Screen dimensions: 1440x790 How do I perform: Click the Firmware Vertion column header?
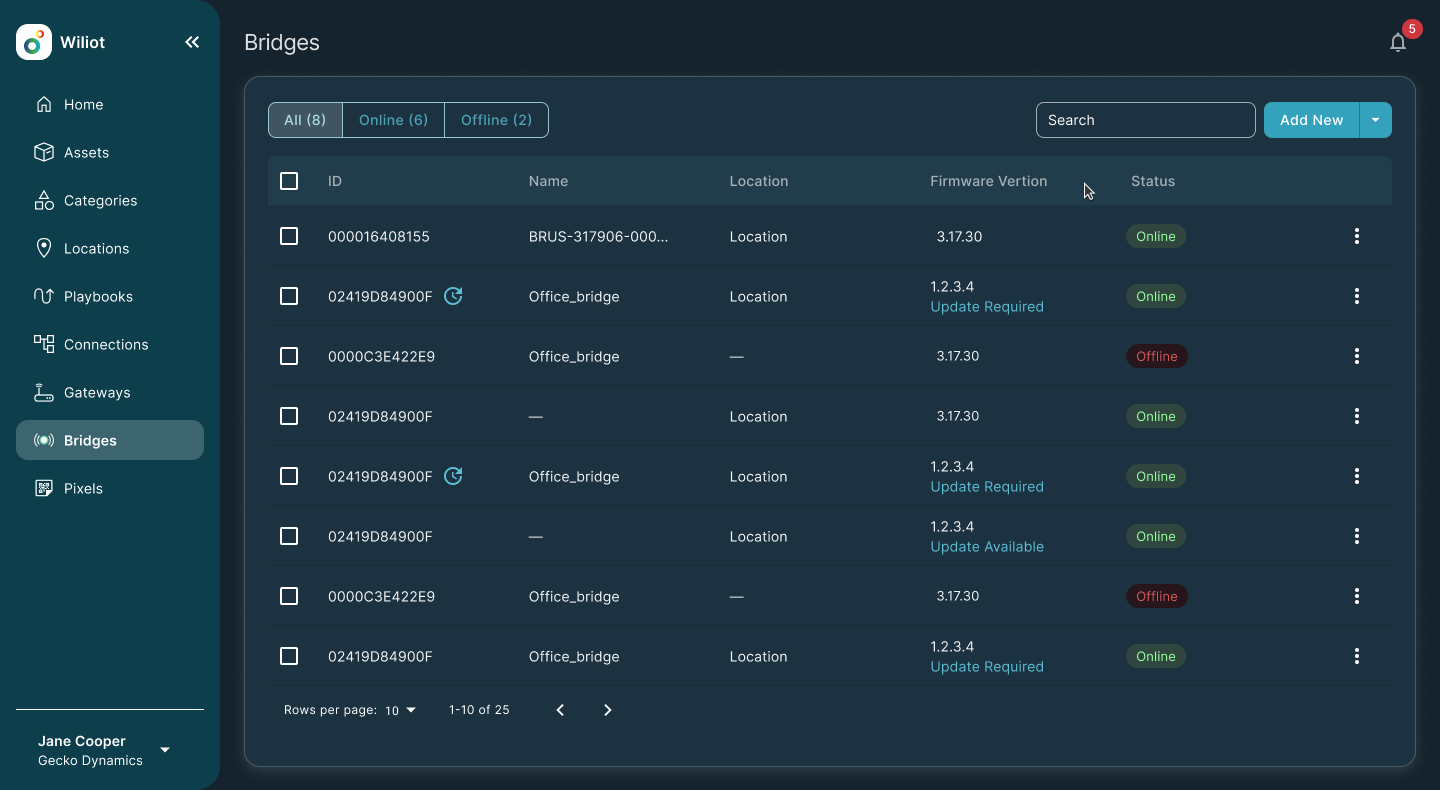[x=989, y=181]
